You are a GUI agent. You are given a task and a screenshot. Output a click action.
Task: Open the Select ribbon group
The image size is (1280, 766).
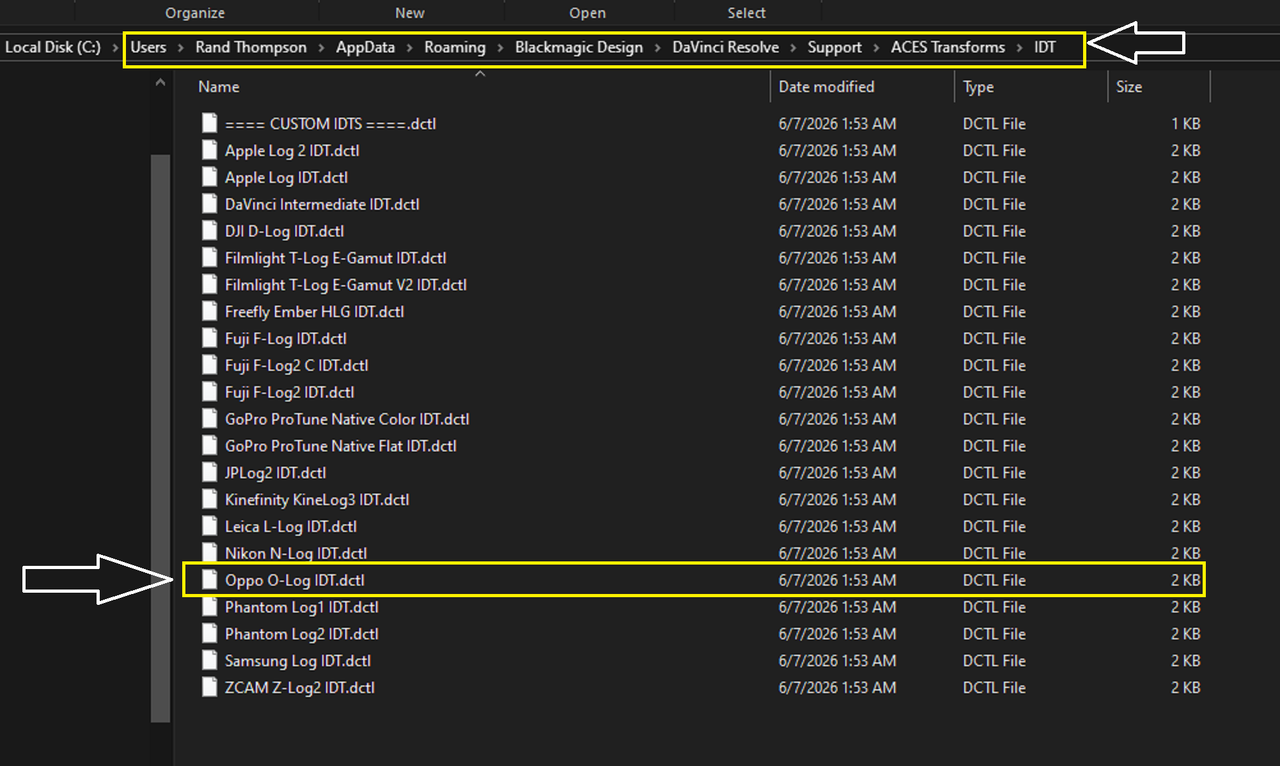click(x=747, y=13)
